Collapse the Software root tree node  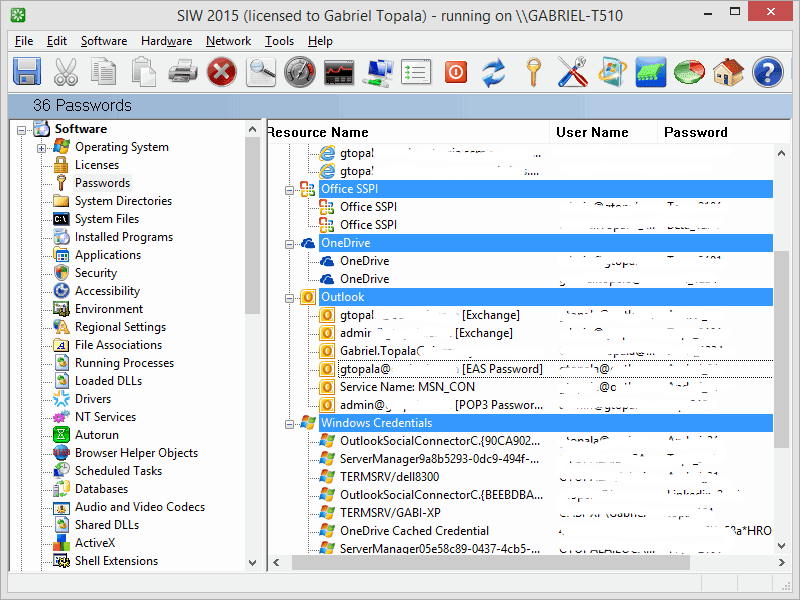coord(21,130)
